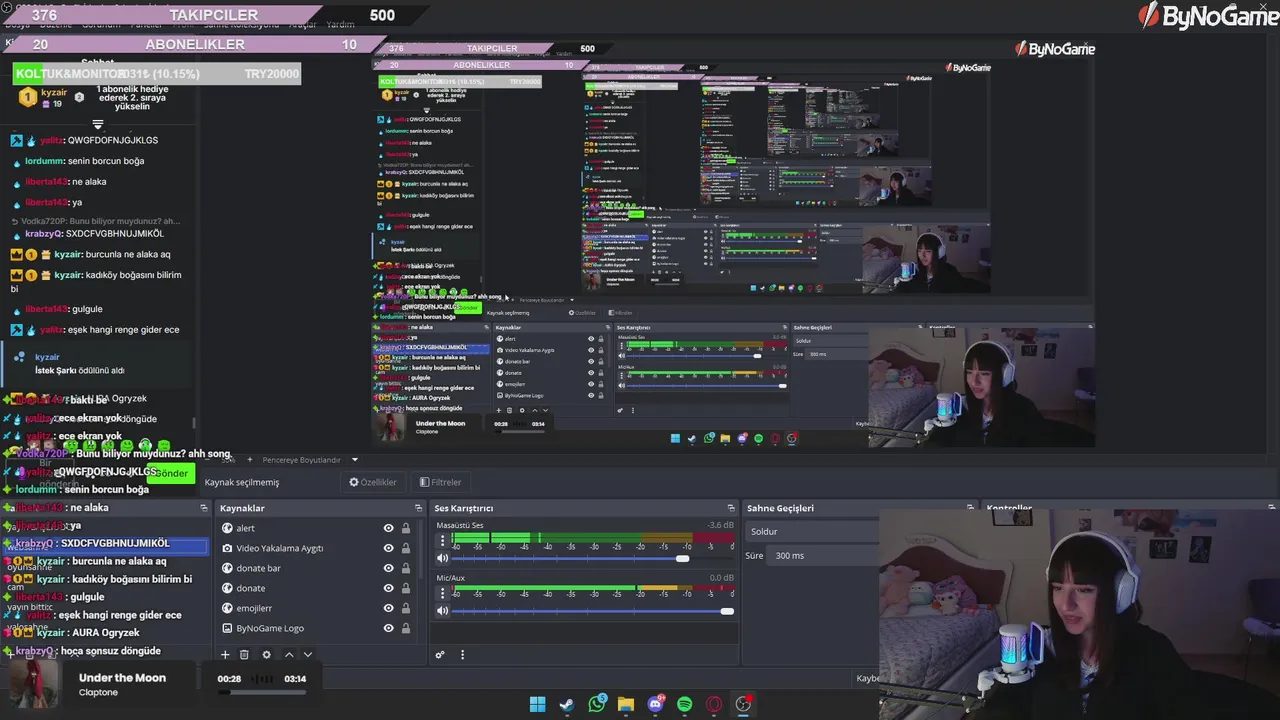The image size is (1280, 720).
Task: Click the image icon of ByNoGame Logo
Action: pyautogui.click(x=227, y=628)
